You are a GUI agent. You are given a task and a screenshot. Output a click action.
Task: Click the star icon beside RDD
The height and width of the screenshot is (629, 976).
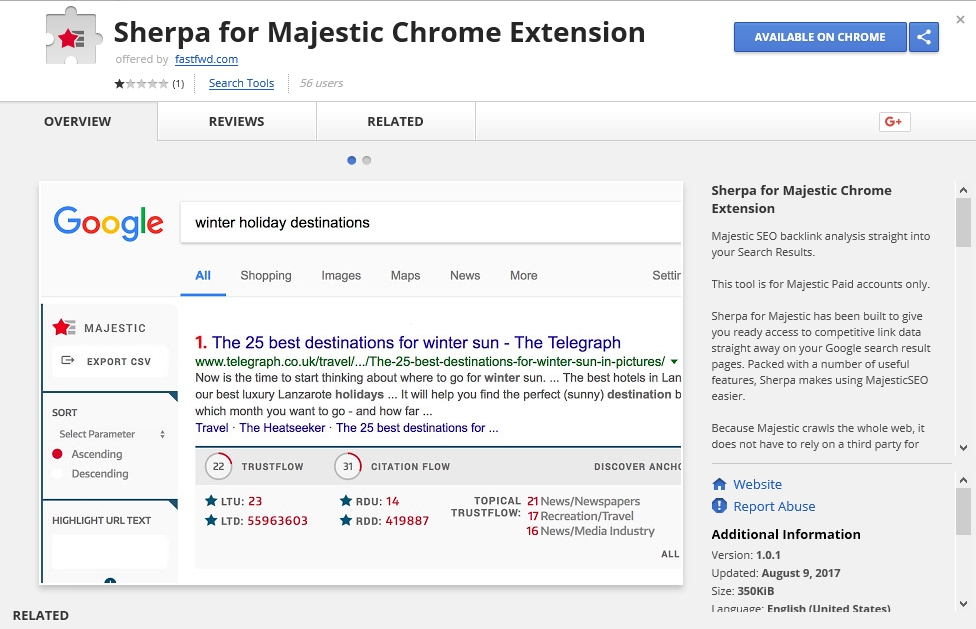click(346, 520)
